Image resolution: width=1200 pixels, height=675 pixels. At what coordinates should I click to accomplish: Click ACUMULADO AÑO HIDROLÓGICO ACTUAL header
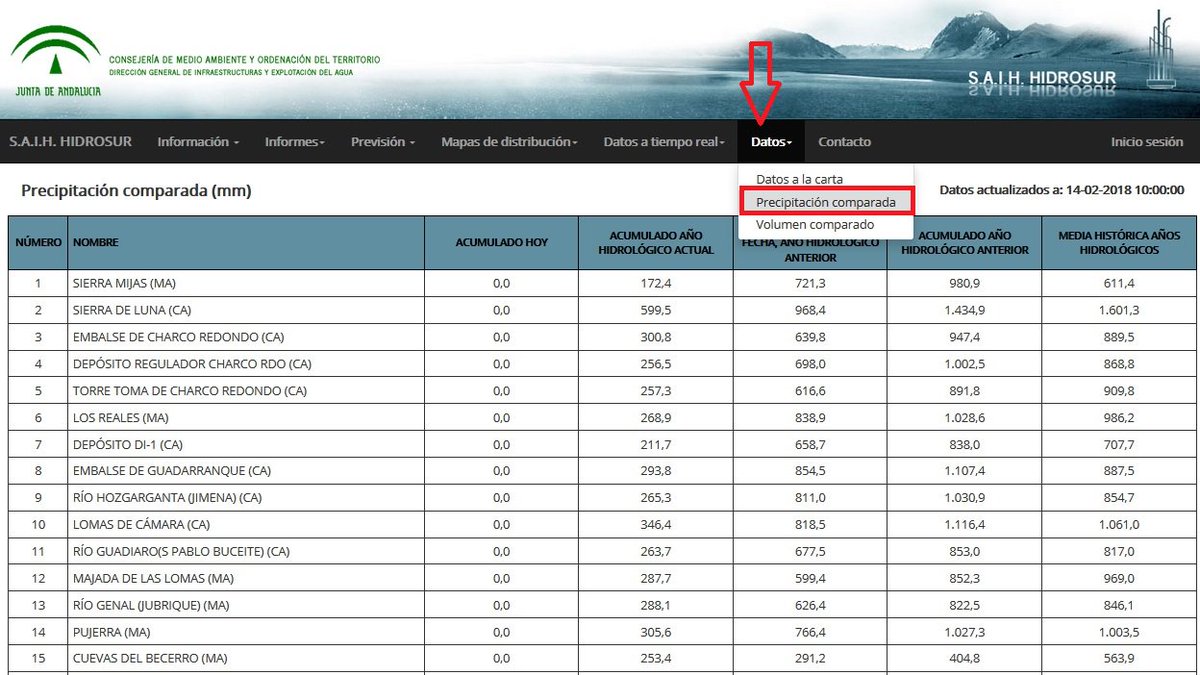(656, 243)
